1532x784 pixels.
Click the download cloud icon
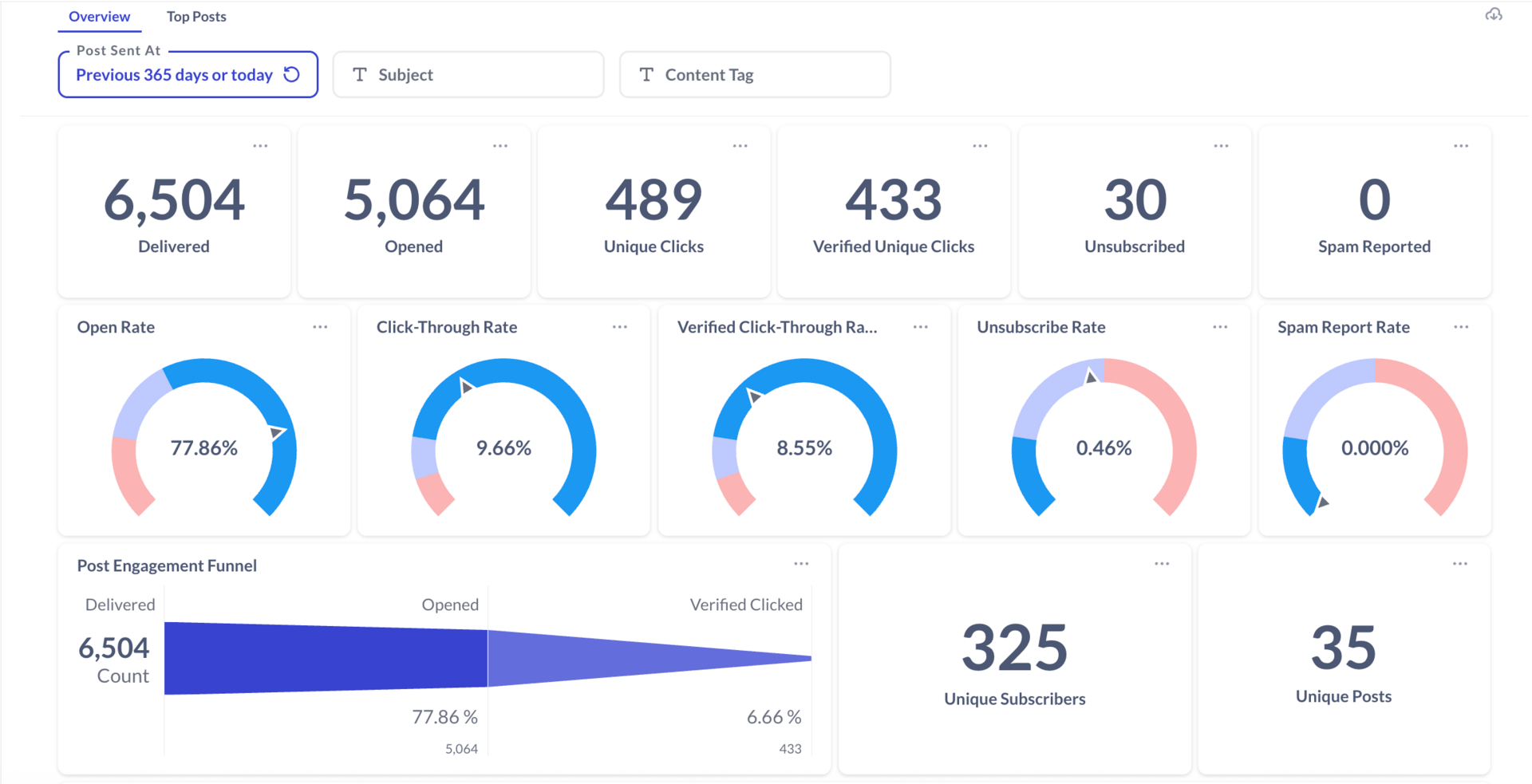point(1494,14)
